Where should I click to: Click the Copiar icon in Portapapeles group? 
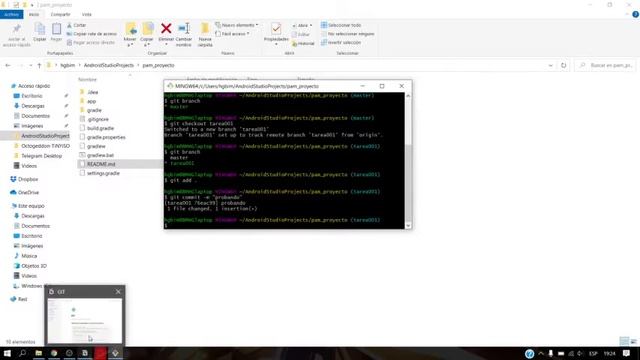click(40, 29)
